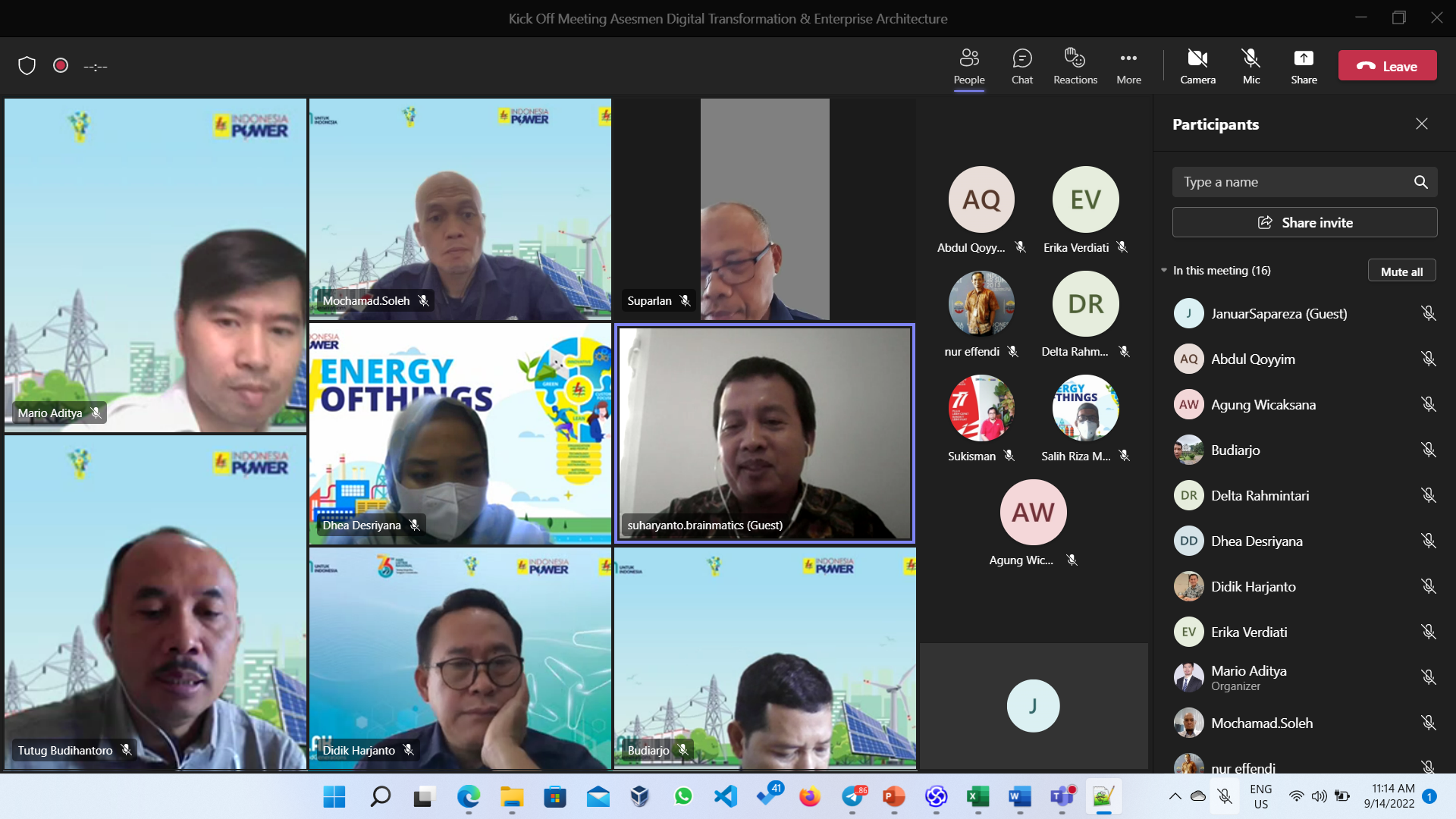1456x819 pixels.
Task: Open the Reactions menu
Action: coord(1075,66)
